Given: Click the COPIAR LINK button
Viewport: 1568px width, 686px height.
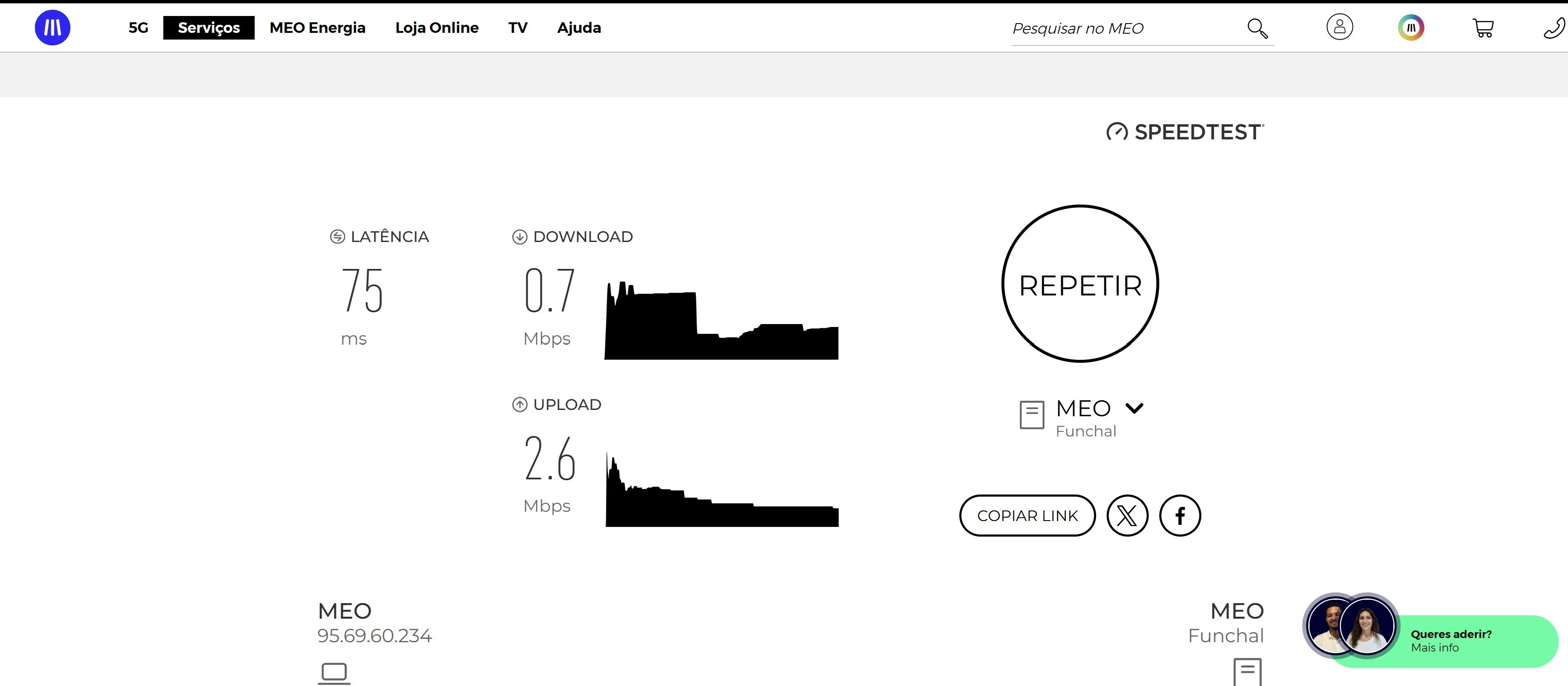Looking at the screenshot, I should click(1027, 516).
